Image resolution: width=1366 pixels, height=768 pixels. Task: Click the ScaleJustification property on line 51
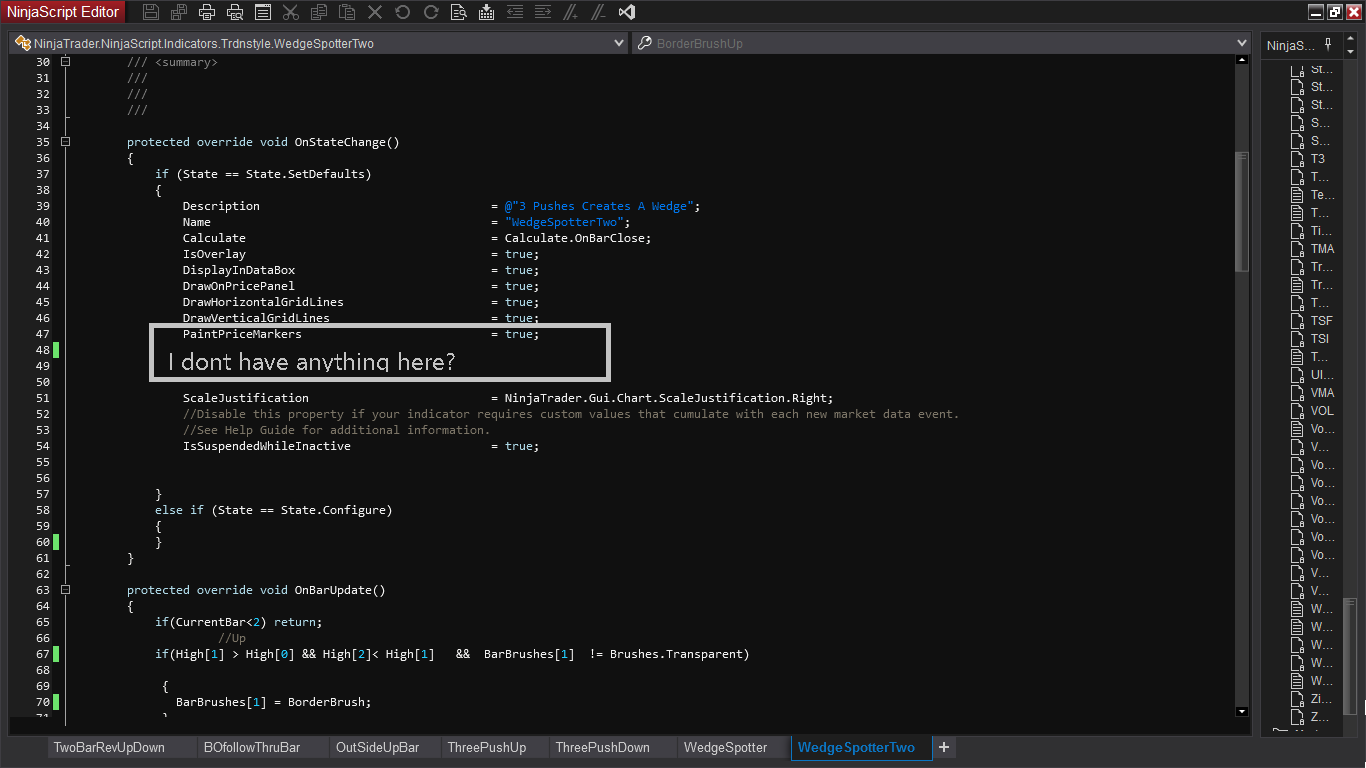(245, 398)
